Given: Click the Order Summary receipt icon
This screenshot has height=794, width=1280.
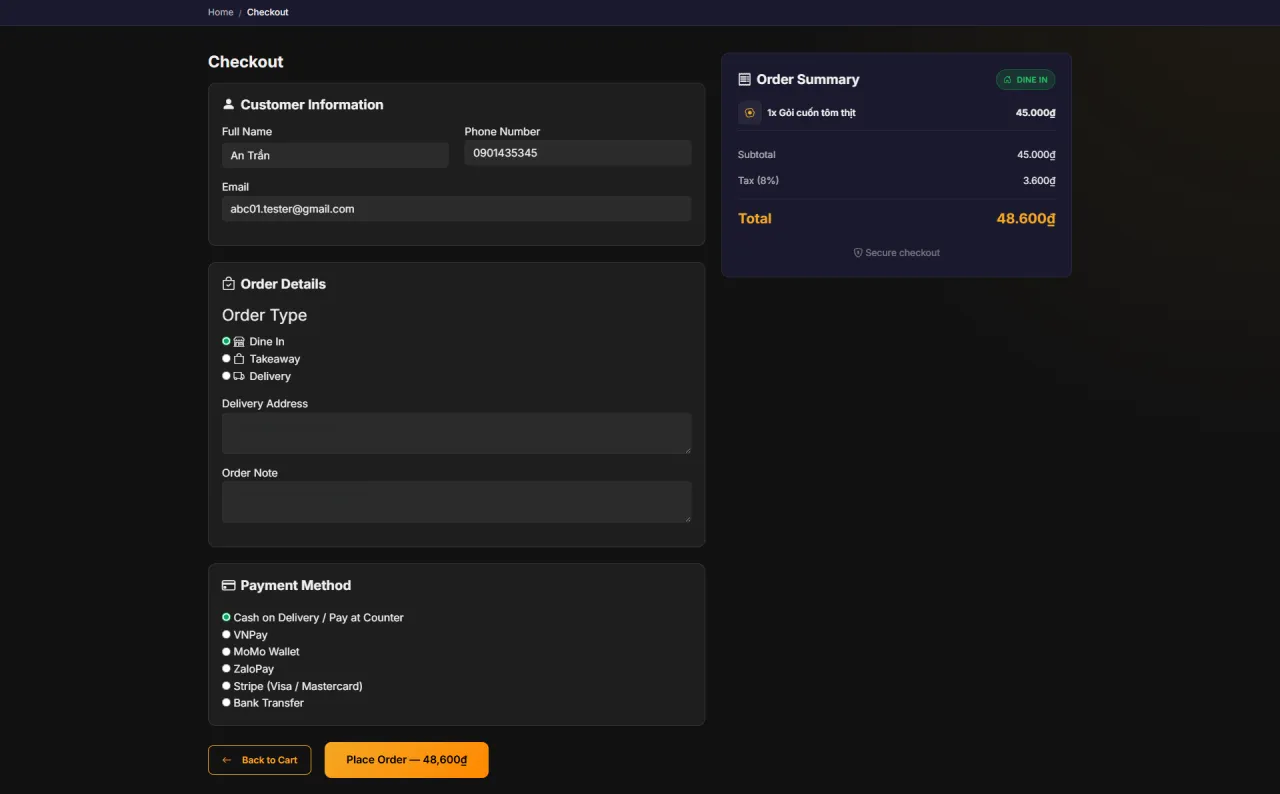Looking at the screenshot, I should coord(744,79).
